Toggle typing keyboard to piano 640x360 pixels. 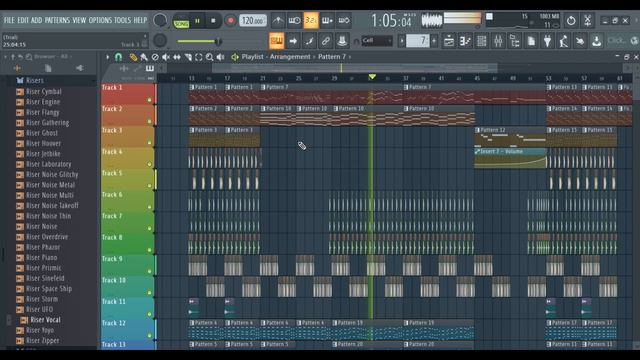[276, 41]
